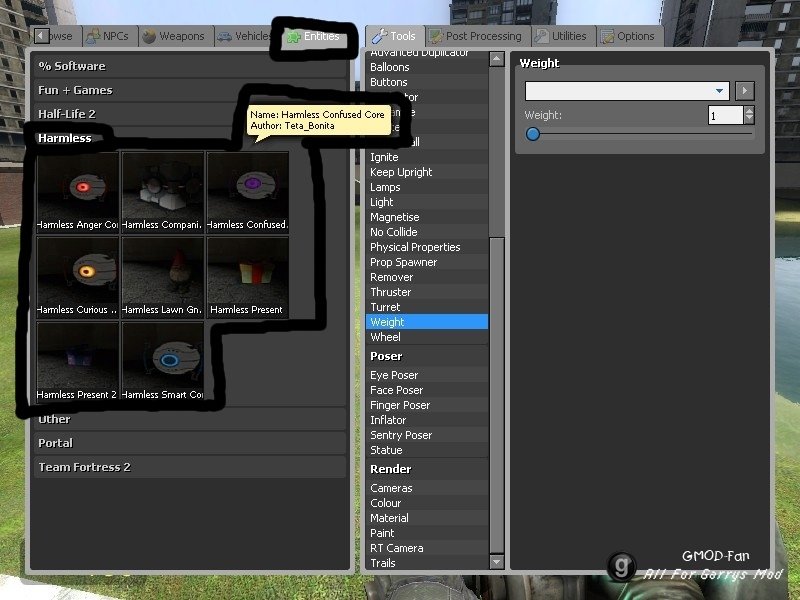
Task: Collapse the Poser tool section
Action: point(427,356)
